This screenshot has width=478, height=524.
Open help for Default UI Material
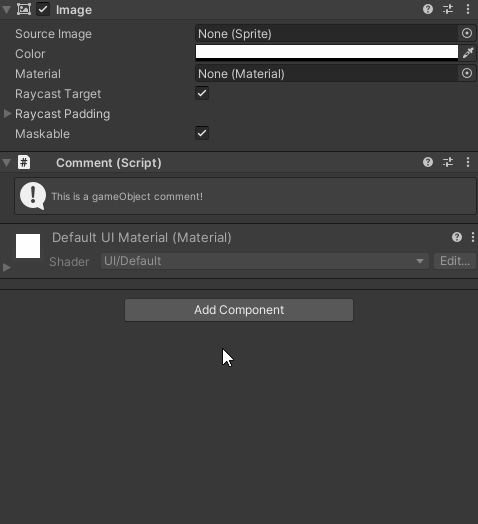pyautogui.click(x=457, y=237)
